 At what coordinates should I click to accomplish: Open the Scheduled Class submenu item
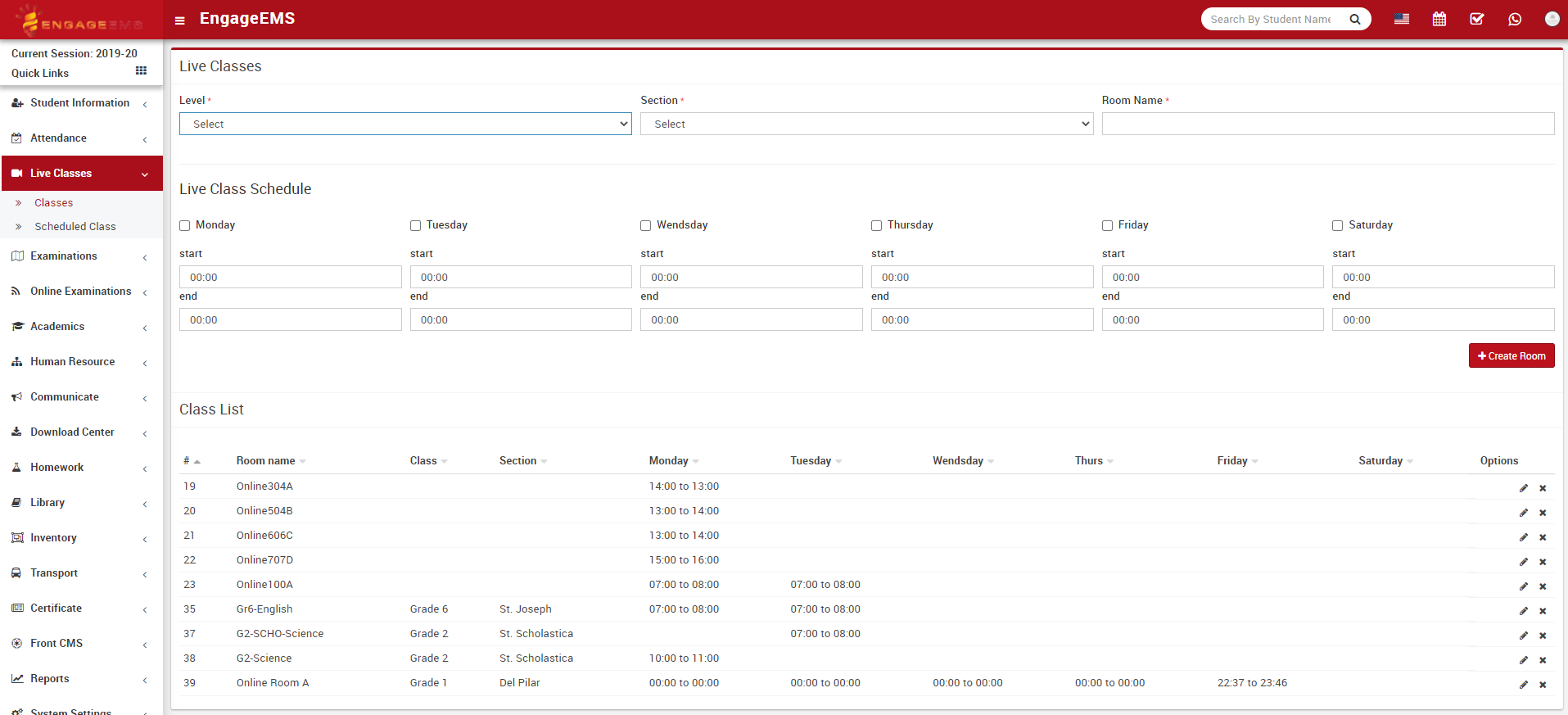75,227
